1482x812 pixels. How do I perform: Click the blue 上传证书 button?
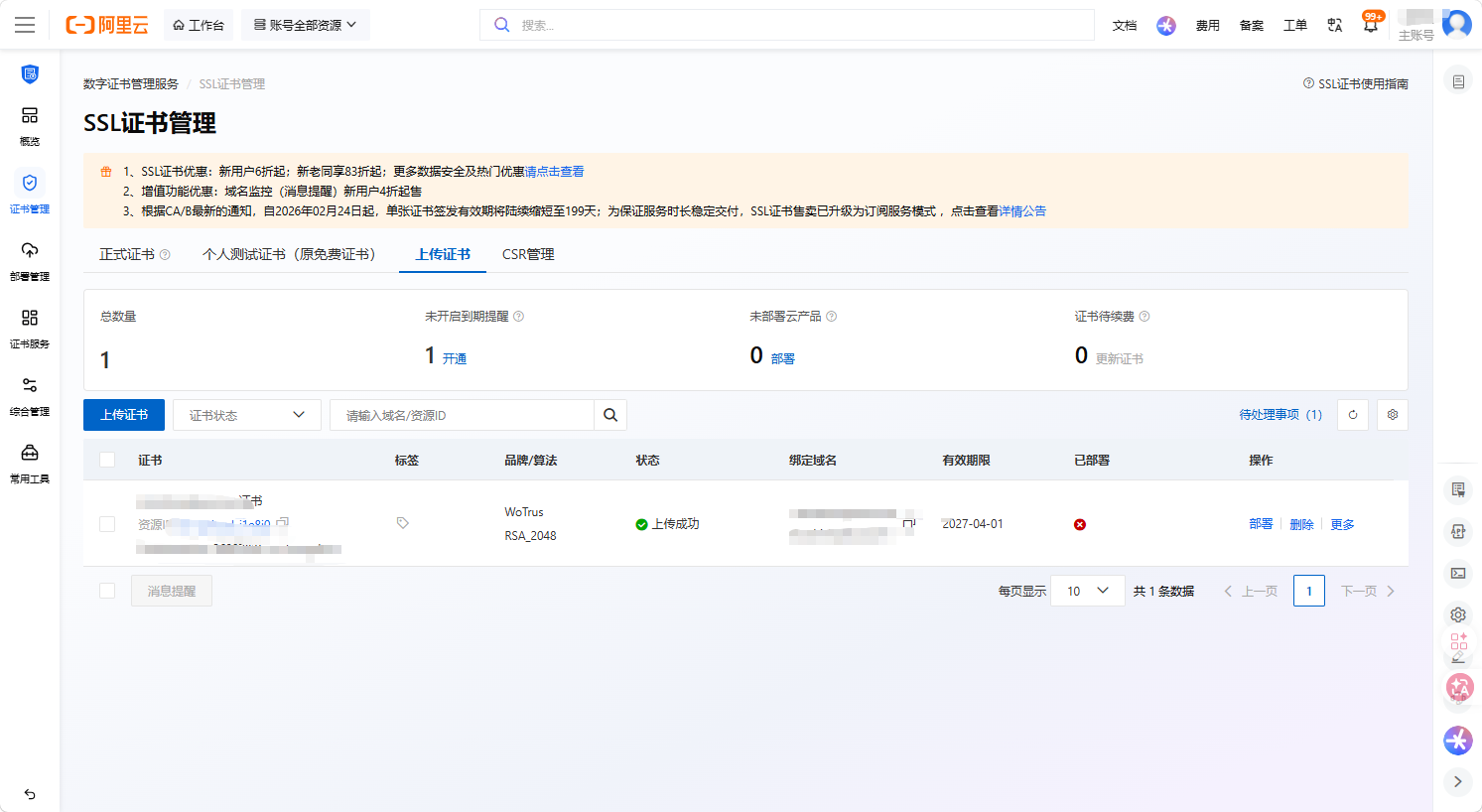[x=124, y=415]
